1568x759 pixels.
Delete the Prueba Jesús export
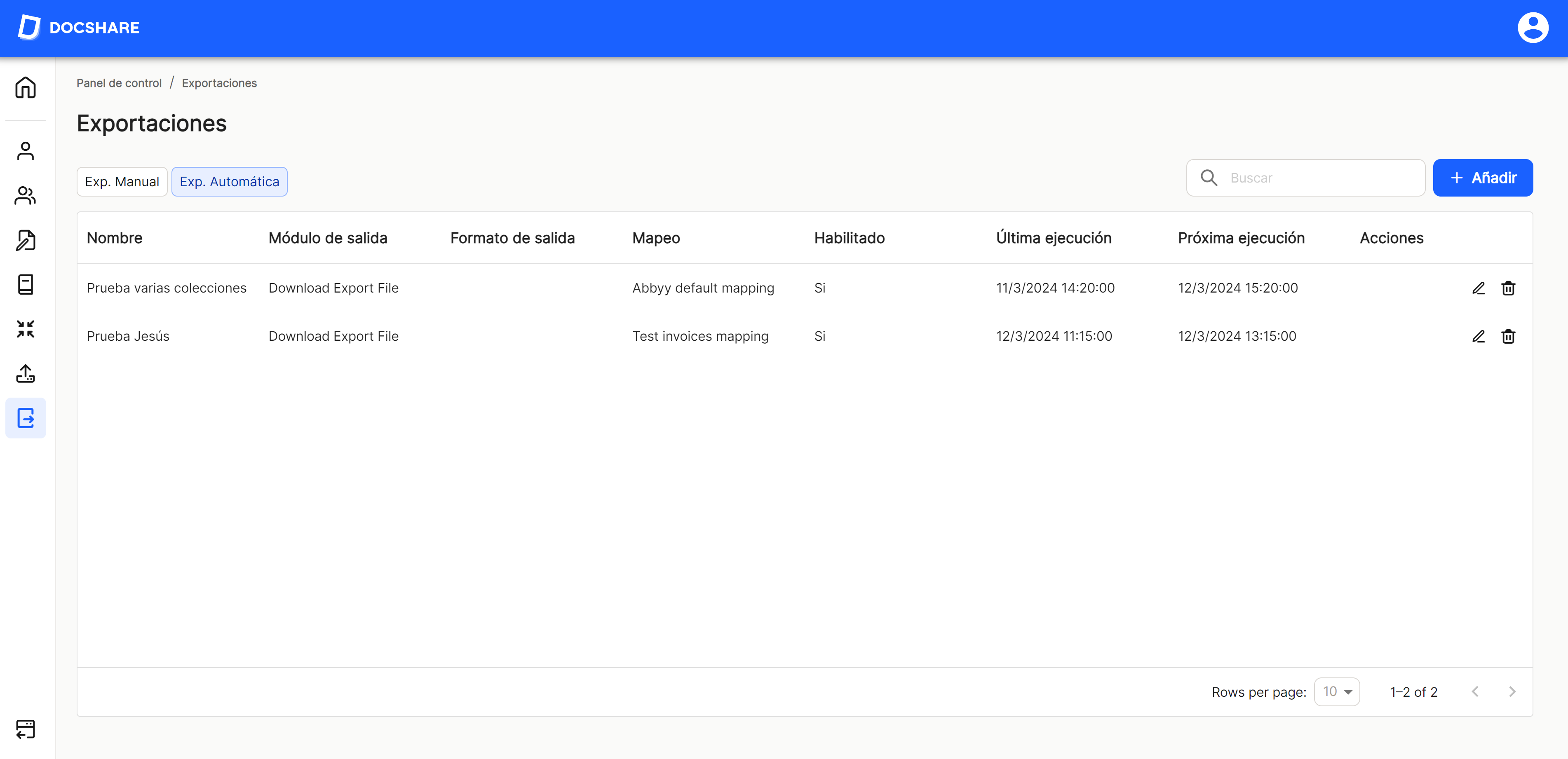coord(1508,336)
